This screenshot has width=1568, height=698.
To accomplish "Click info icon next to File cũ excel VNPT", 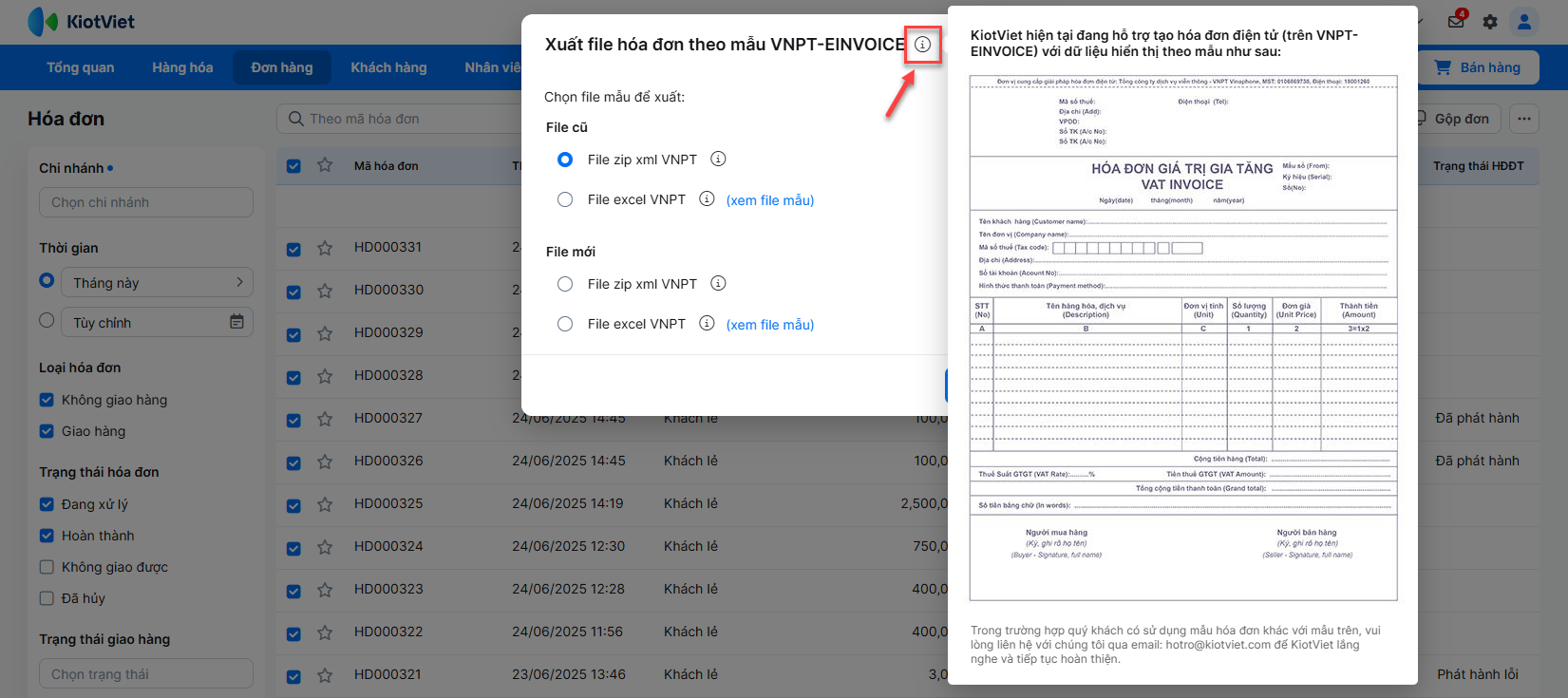I will click(x=707, y=198).
